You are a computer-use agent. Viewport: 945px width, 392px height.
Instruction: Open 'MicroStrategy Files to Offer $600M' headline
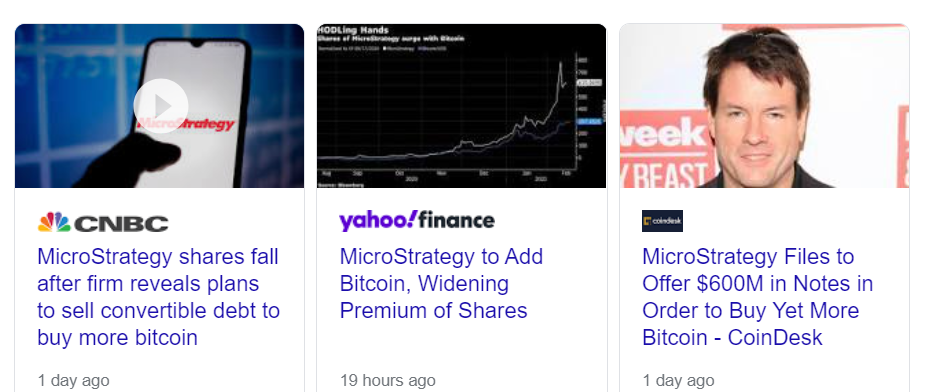(758, 297)
